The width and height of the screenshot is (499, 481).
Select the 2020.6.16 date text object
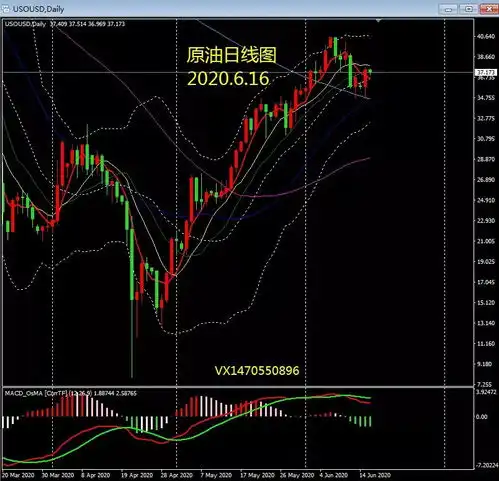228,79
